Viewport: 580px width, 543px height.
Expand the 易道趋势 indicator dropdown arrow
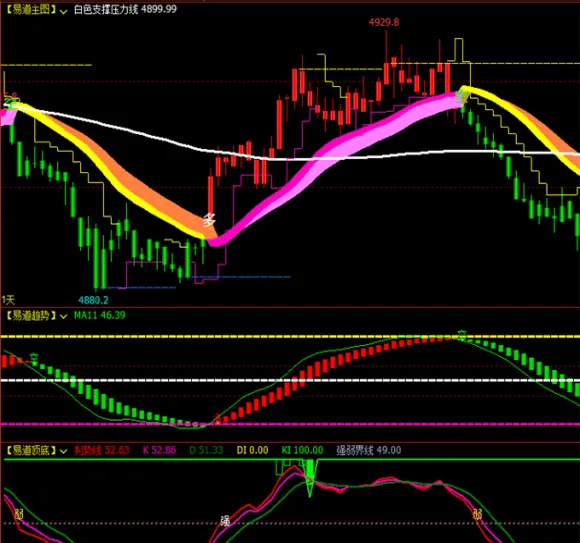63,317
